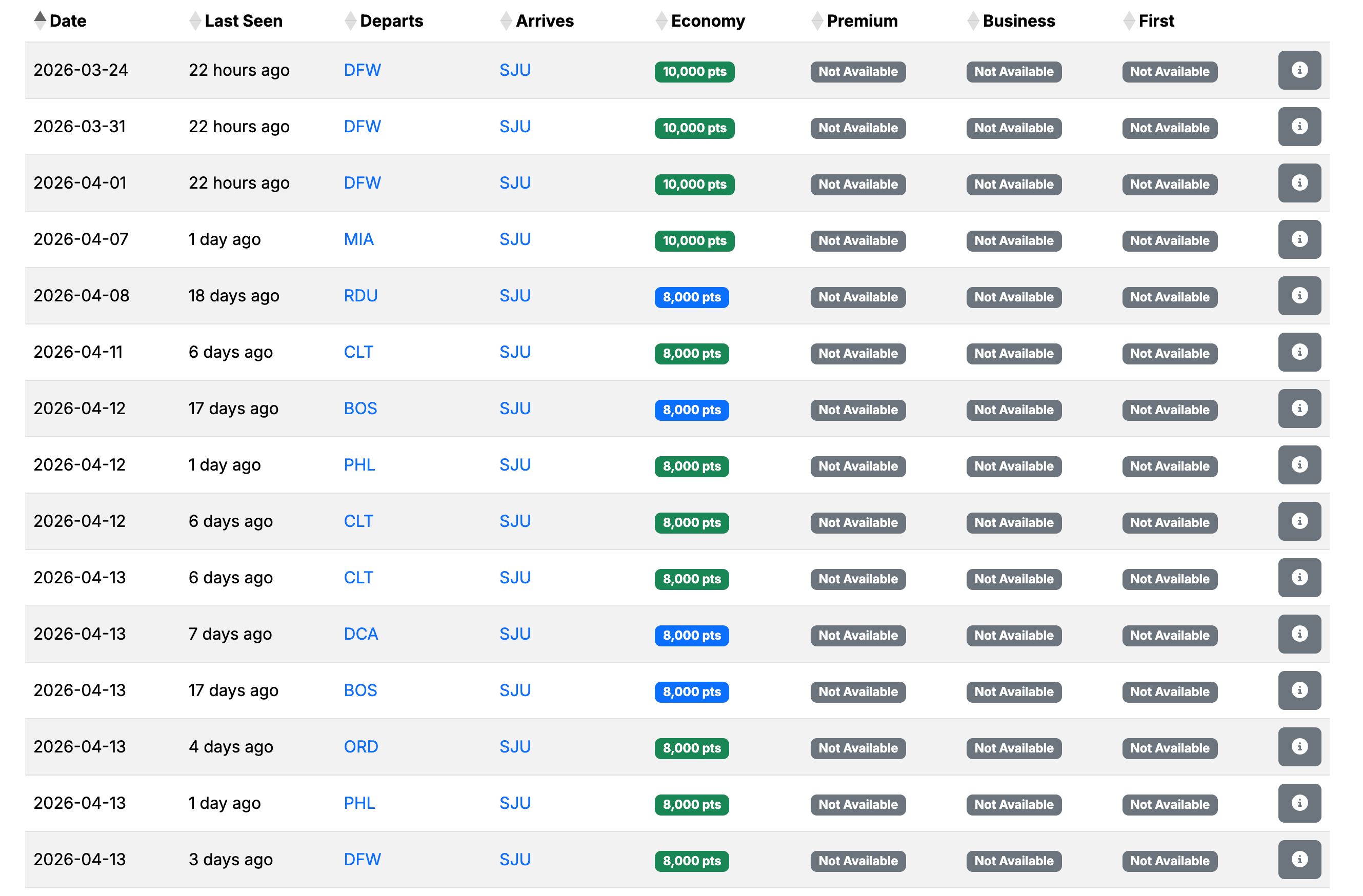
Task: Open the MIA departure airport link
Action: [x=358, y=239]
